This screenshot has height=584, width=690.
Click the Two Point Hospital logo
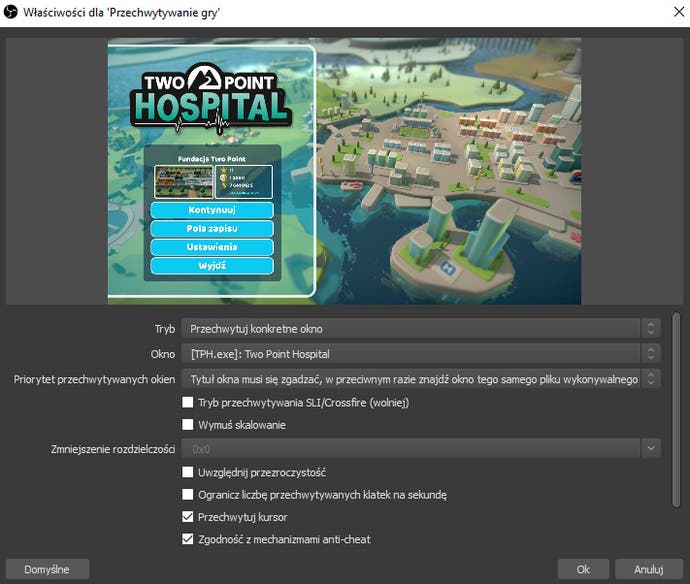click(211, 99)
